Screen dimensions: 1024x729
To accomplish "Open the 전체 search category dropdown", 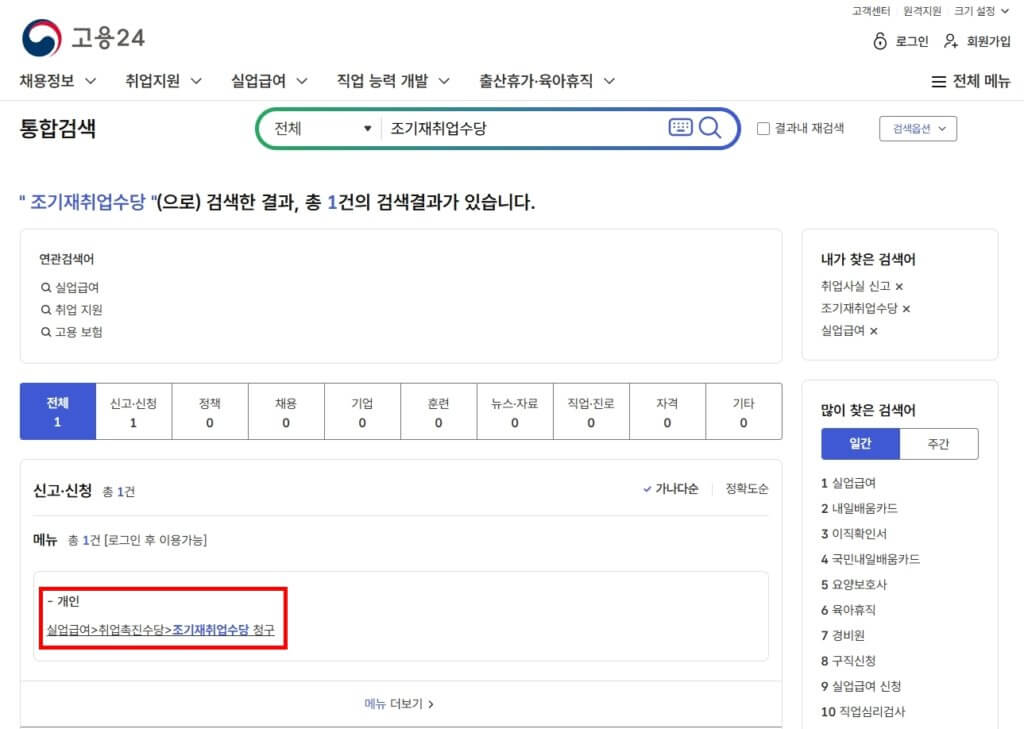I will point(322,128).
